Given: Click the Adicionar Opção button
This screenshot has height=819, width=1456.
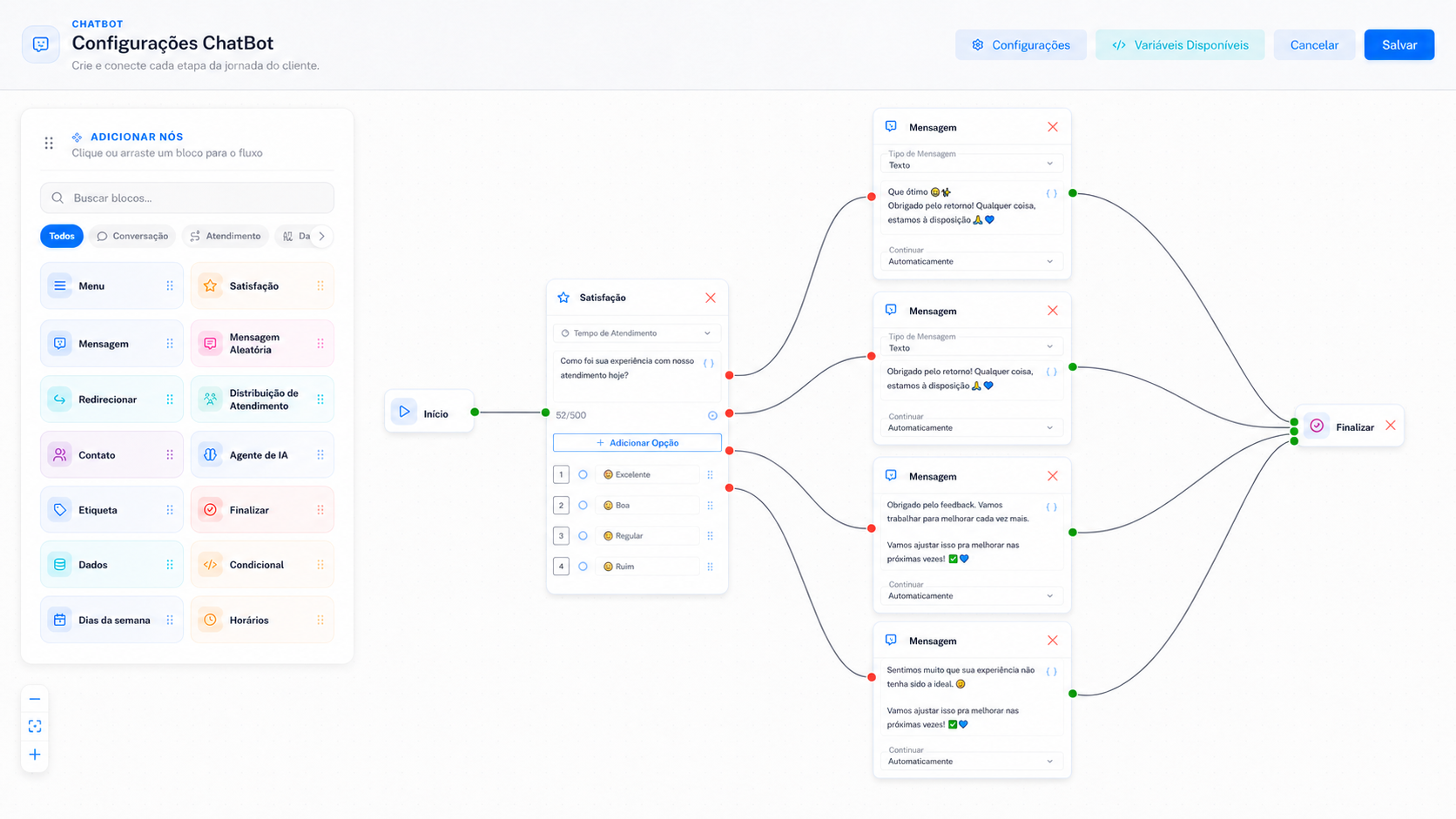Looking at the screenshot, I should (637, 443).
